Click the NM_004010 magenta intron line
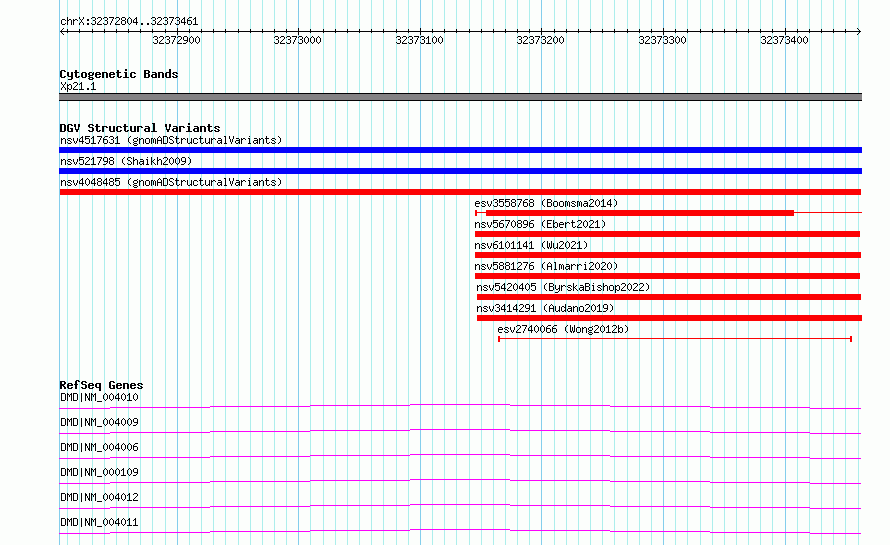890x545 pixels. 460,406
